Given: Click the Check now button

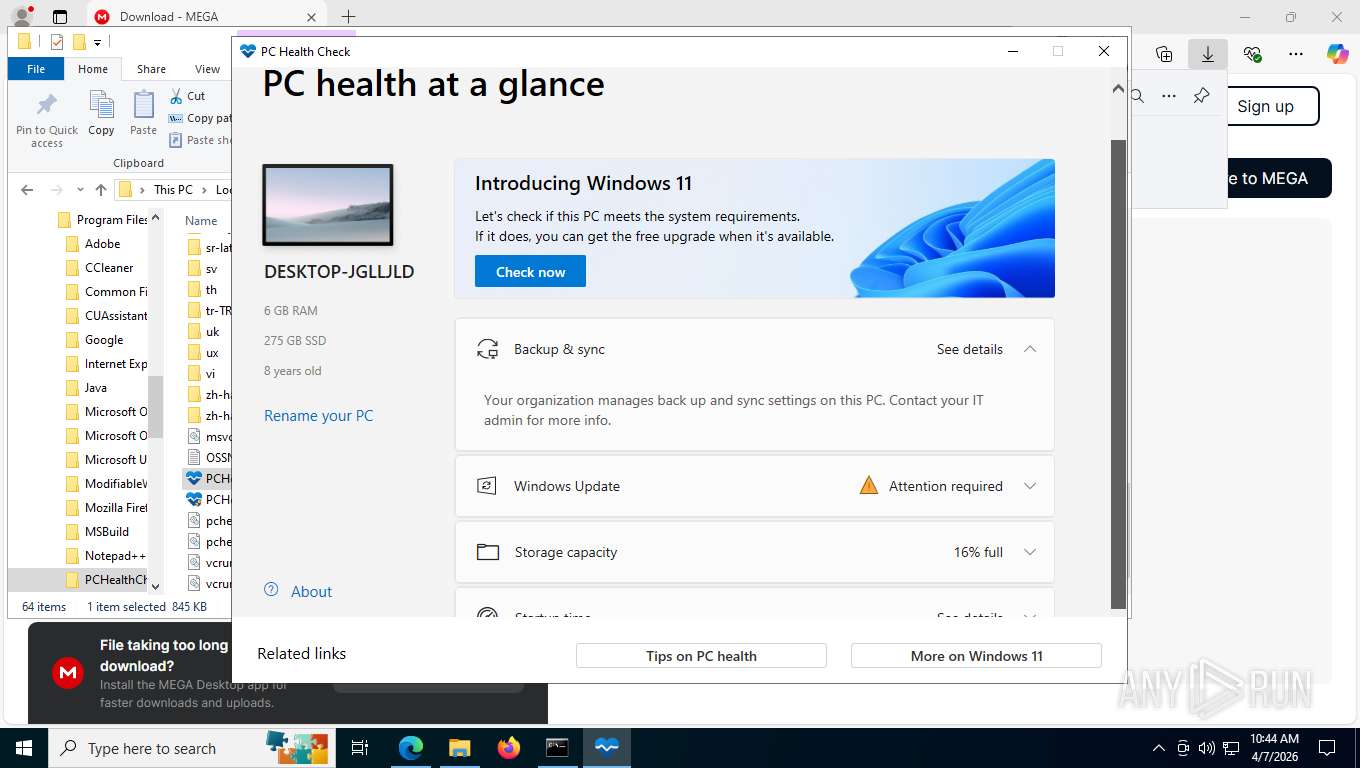Looking at the screenshot, I should pyautogui.click(x=530, y=272).
